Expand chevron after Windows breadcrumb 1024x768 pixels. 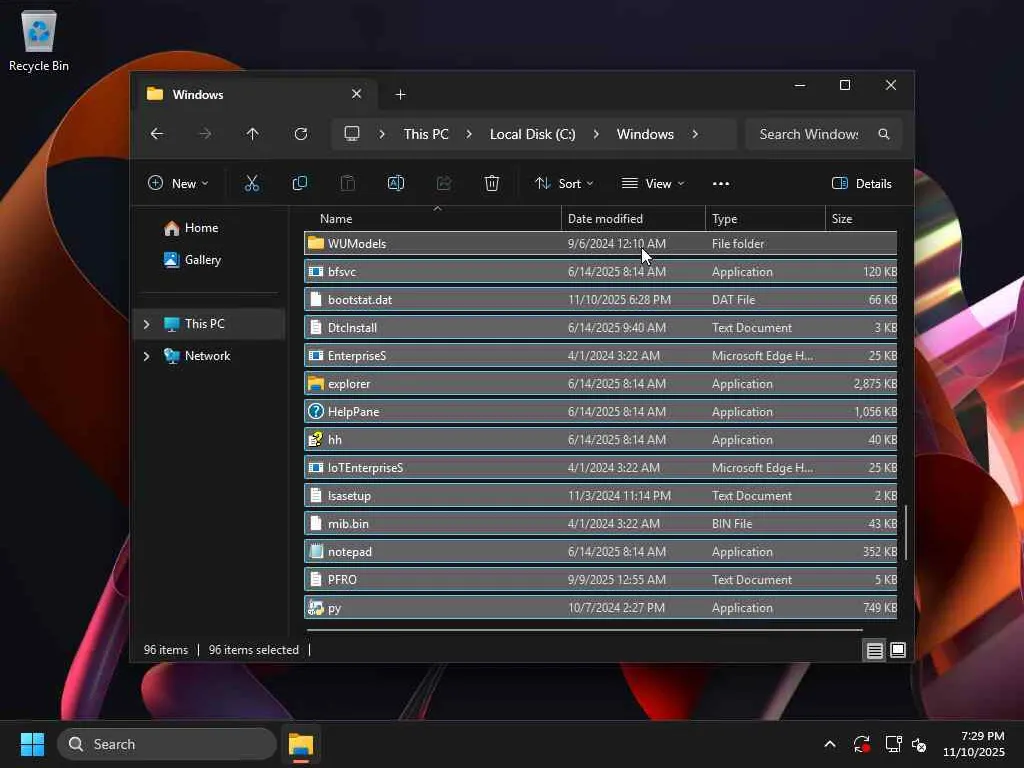point(695,134)
